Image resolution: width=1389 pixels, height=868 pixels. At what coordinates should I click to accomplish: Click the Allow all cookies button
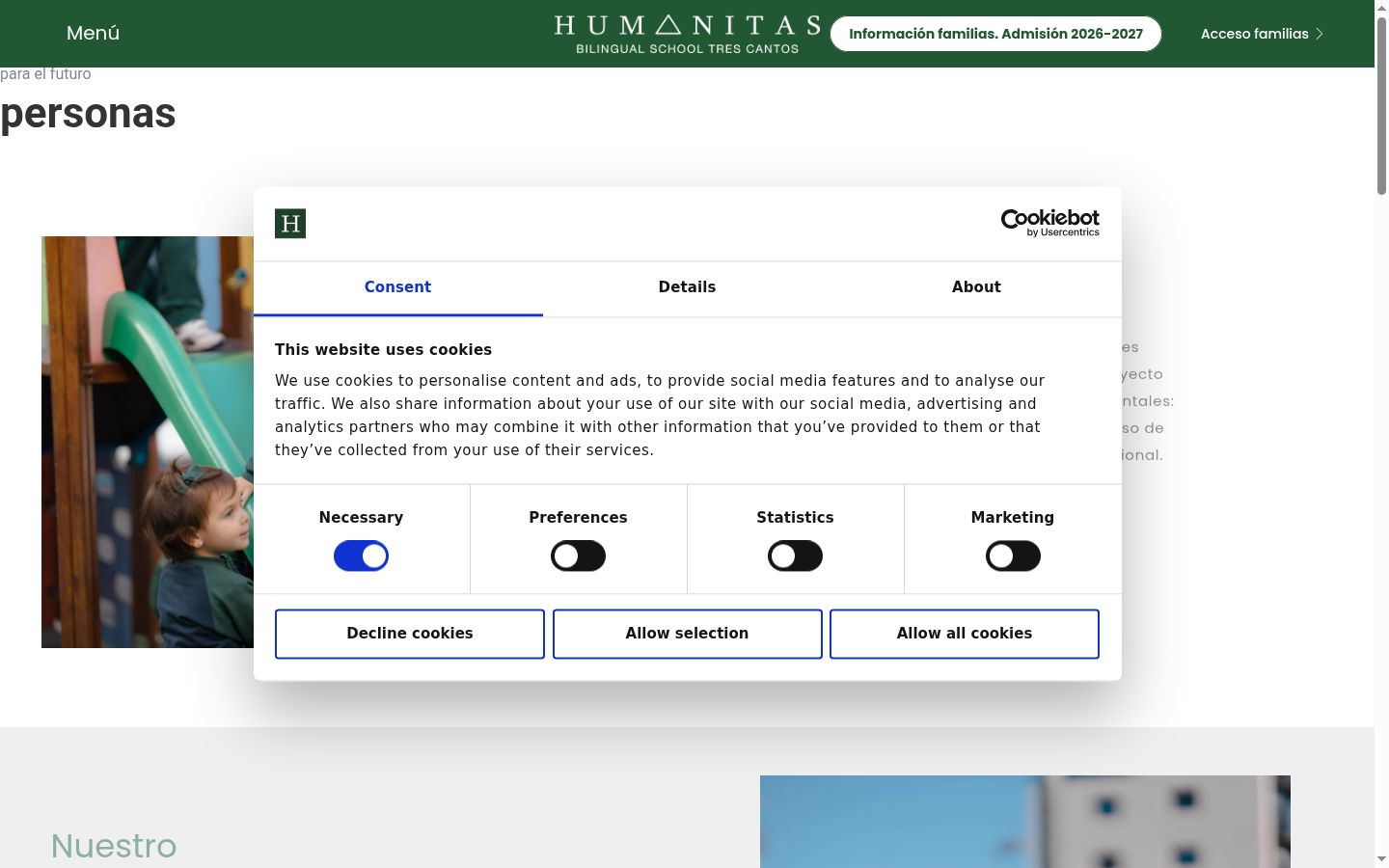click(965, 634)
